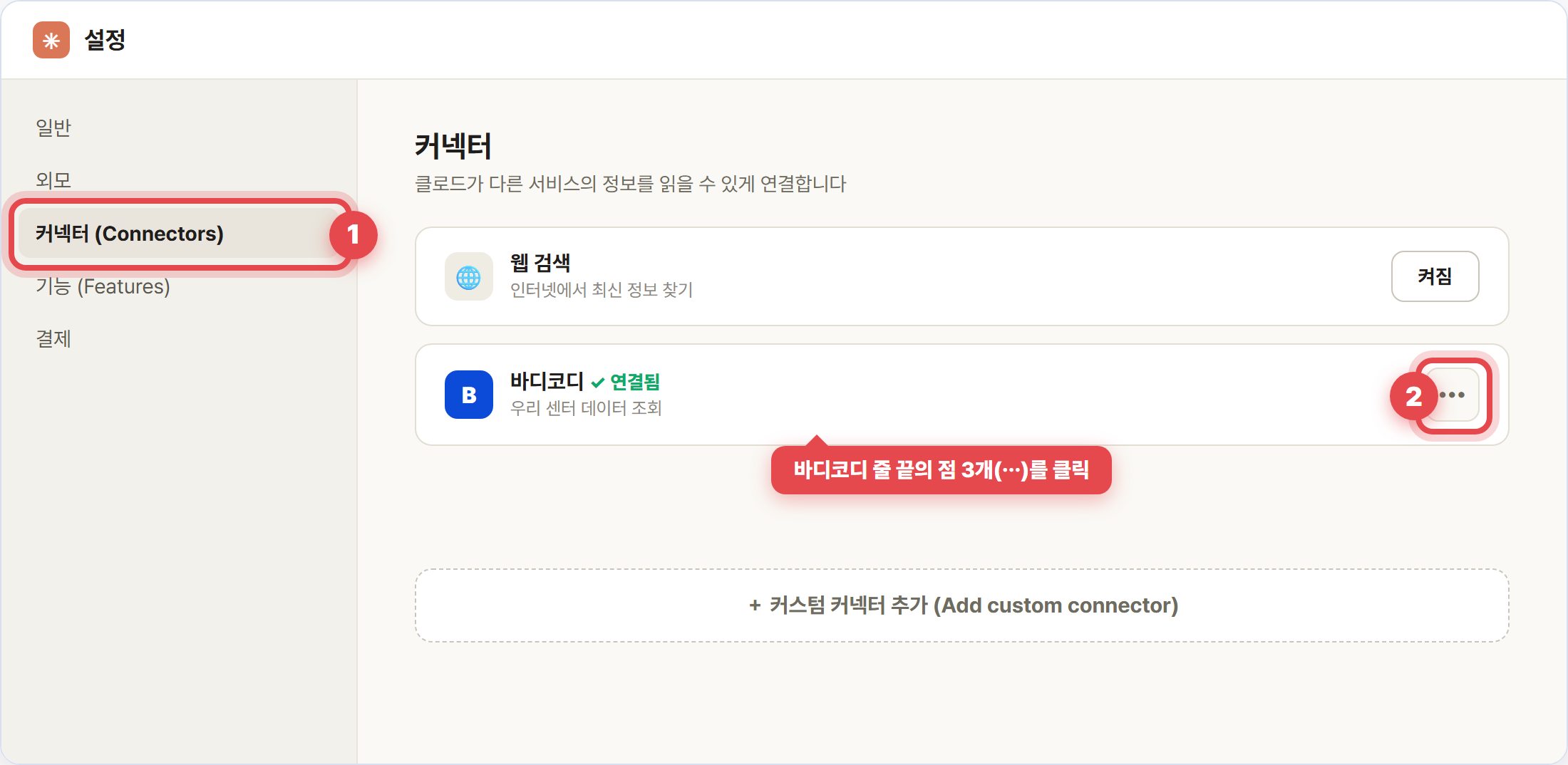Click the 인터넷에서 최신 정보 찾기 description
The height and width of the screenshot is (765, 1568).
tap(602, 290)
